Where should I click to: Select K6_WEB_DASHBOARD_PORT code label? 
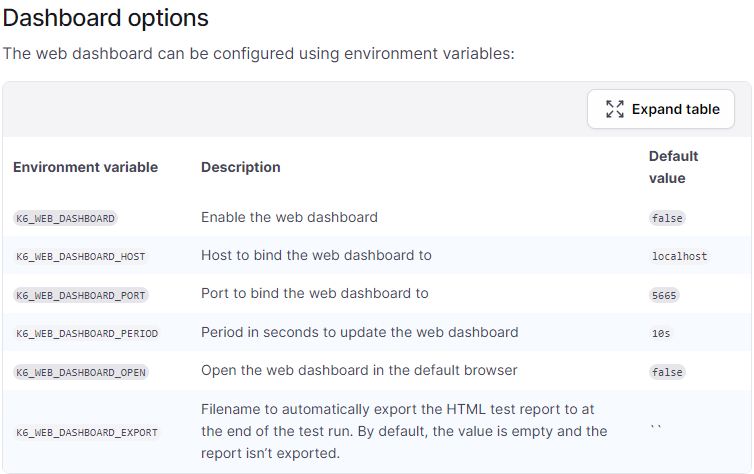pos(81,295)
